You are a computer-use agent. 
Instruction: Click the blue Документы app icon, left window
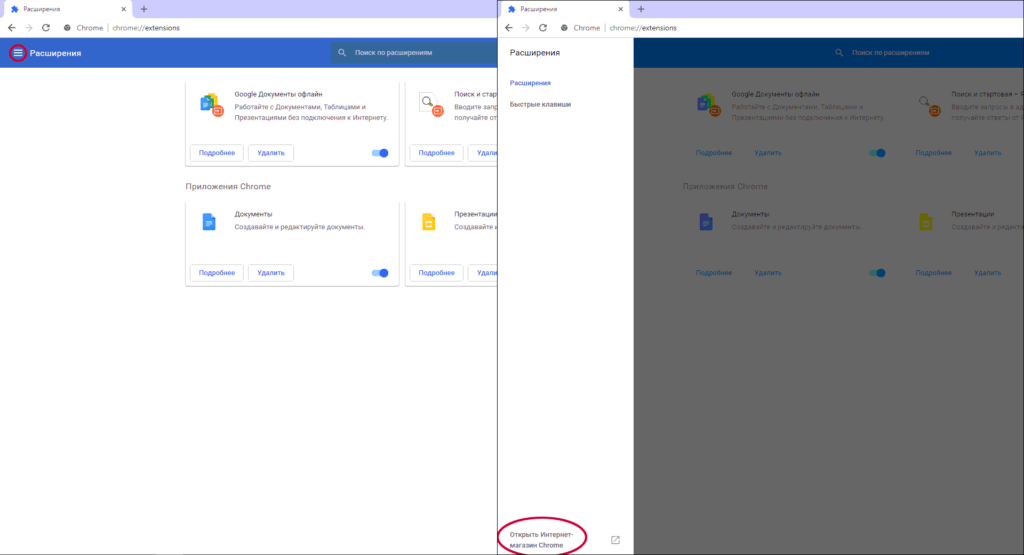(208, 222)
